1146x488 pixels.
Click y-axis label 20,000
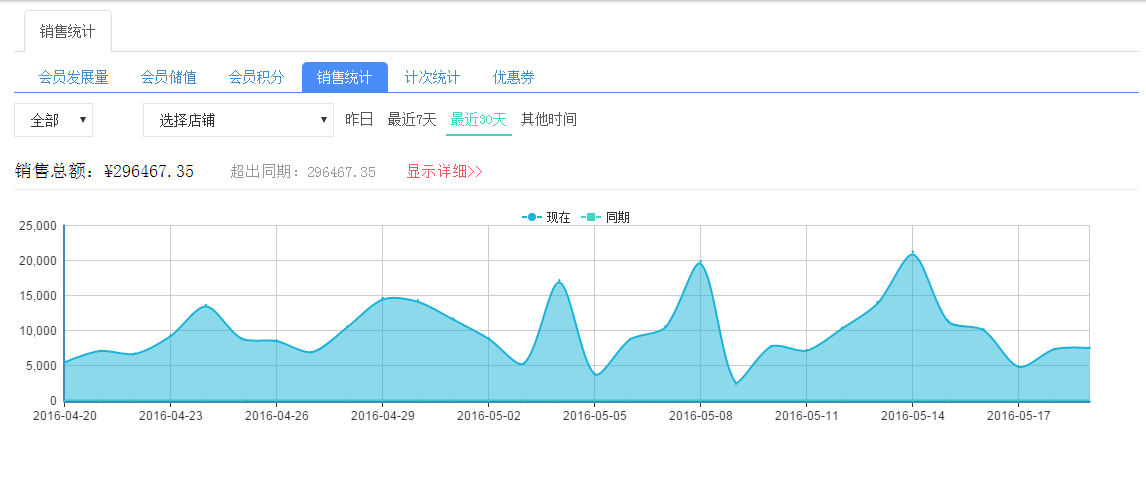37,261
